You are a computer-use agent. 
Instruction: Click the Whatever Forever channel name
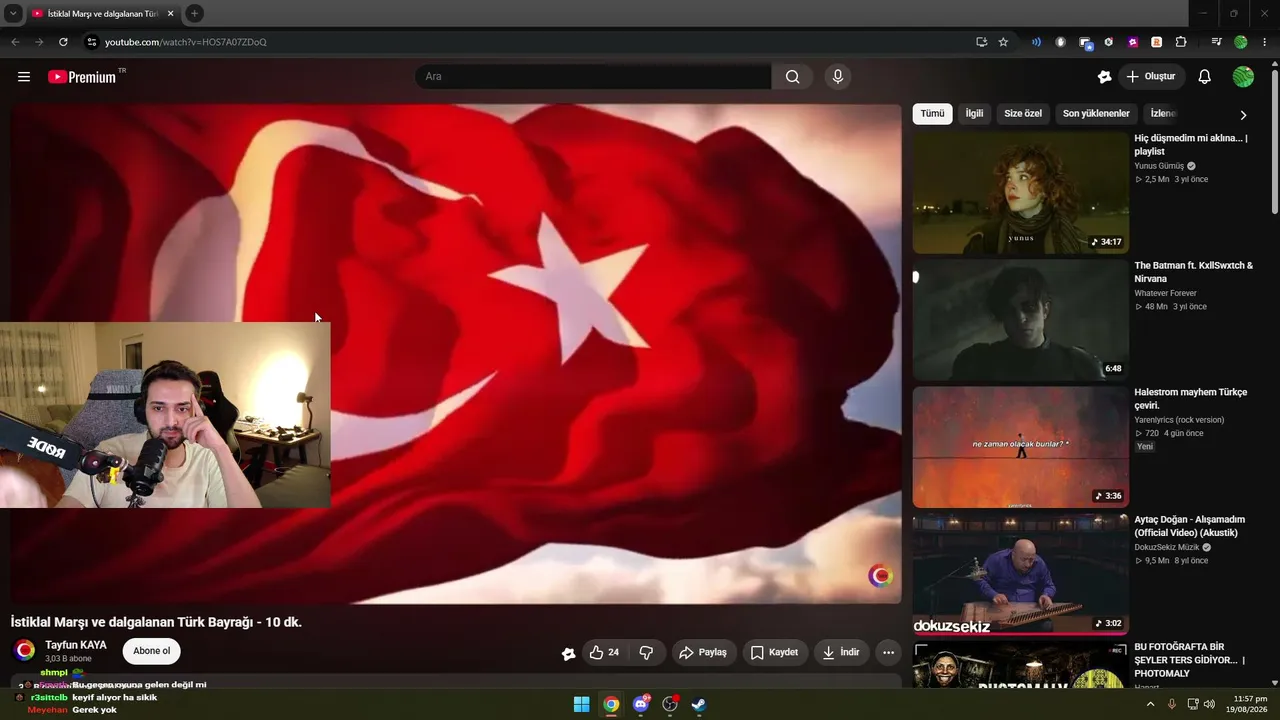tap(1165, 293)
